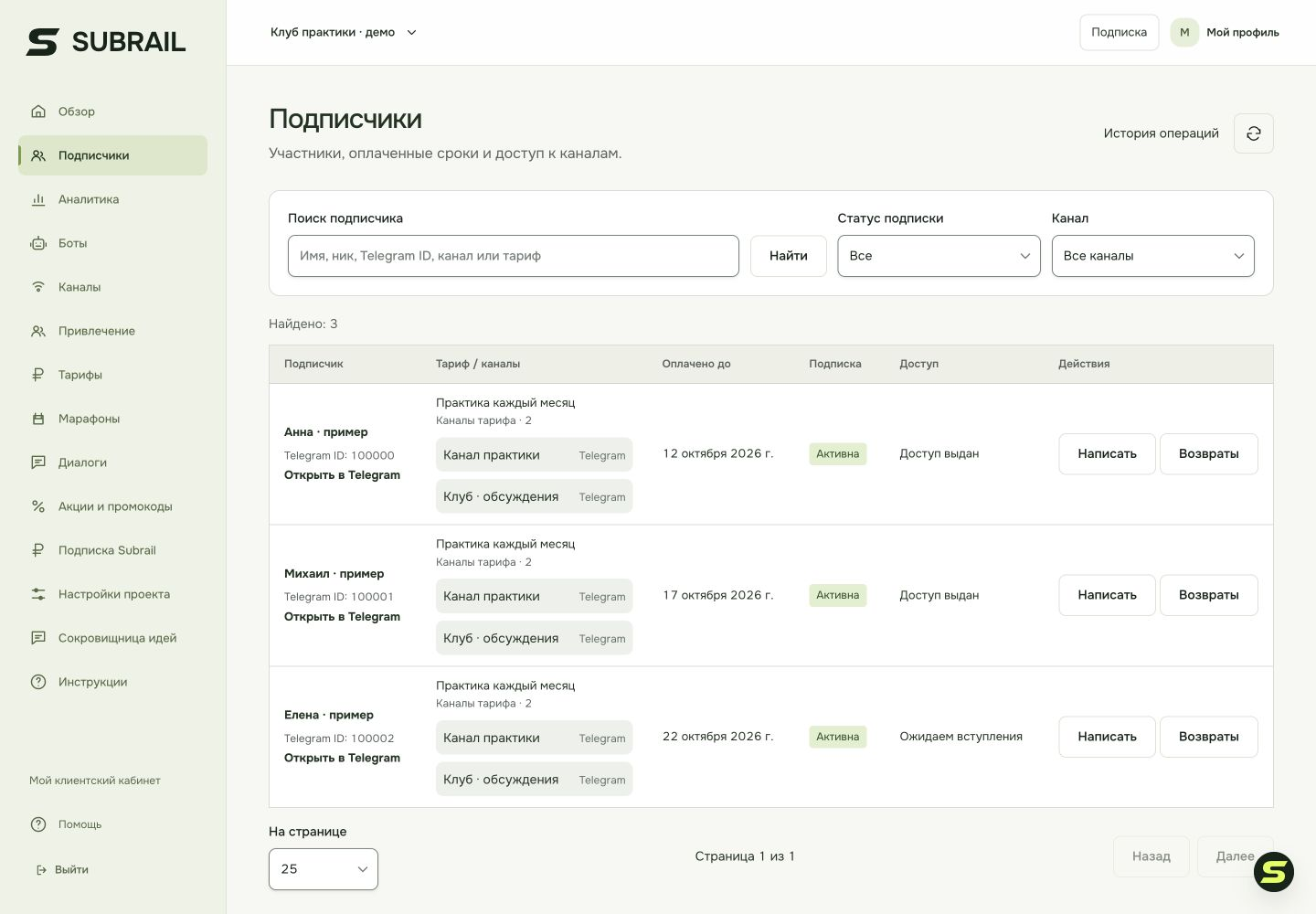Open the per-page 25 dropdown
The image size is (1316, 914).
point(324,869)
